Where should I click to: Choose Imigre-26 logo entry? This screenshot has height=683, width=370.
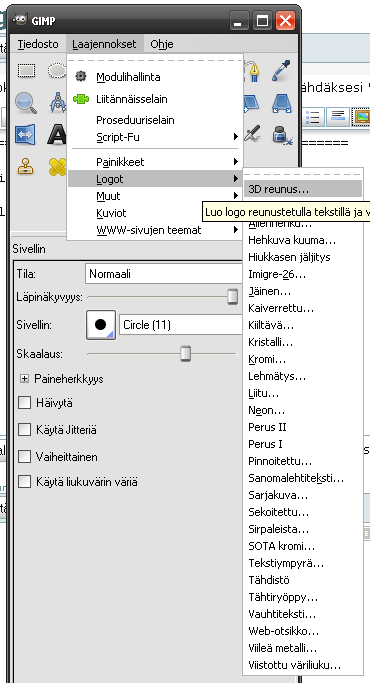pos(303,274)
